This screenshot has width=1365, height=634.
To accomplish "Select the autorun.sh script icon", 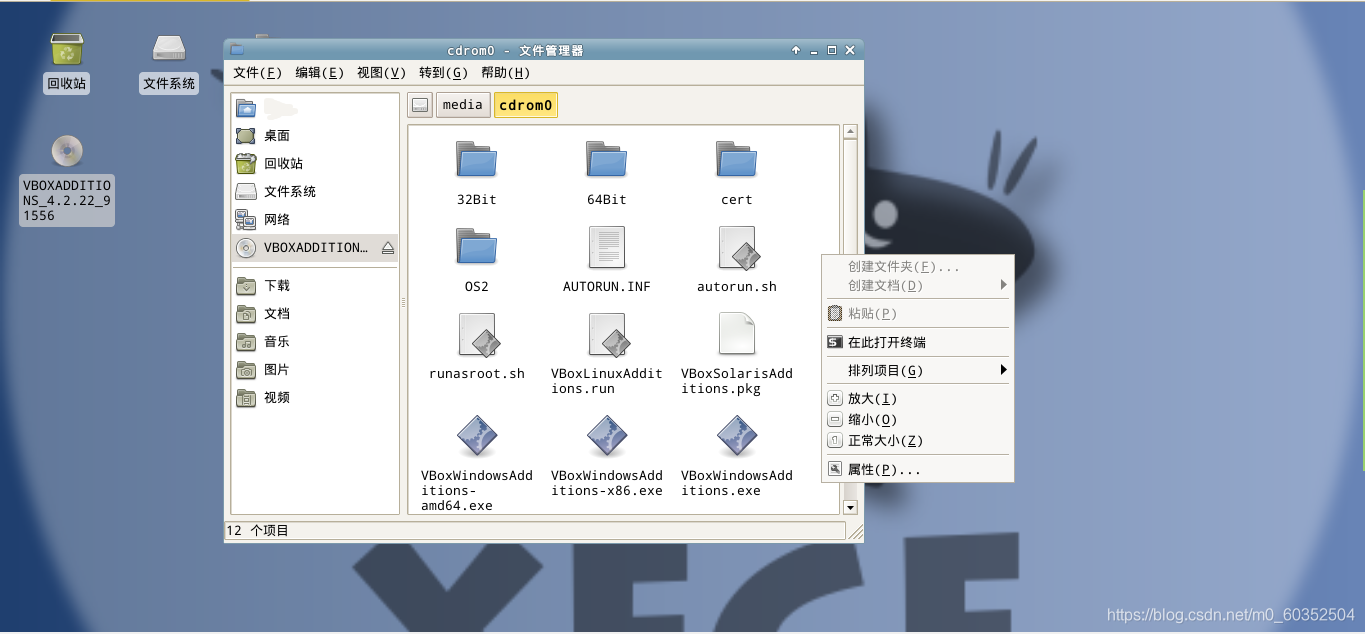I will tap(737, 247).
